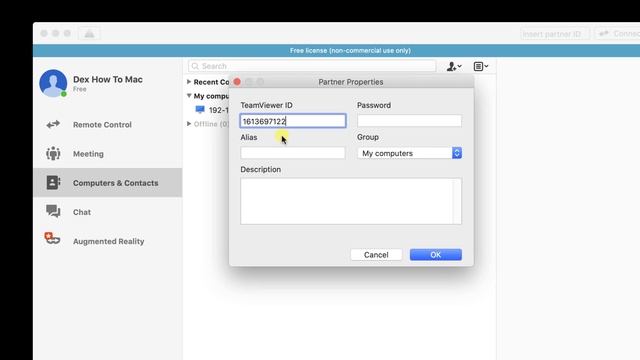Viewport: 640px width, 360px height.
Task: Open the Augmented Reality section
Action: (x=107, y=241)
